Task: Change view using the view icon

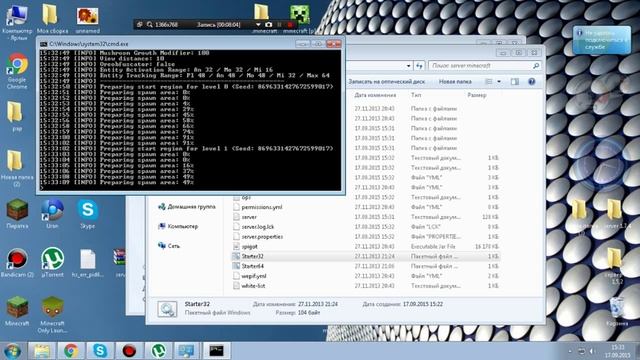Action: [x=489, y=82]
